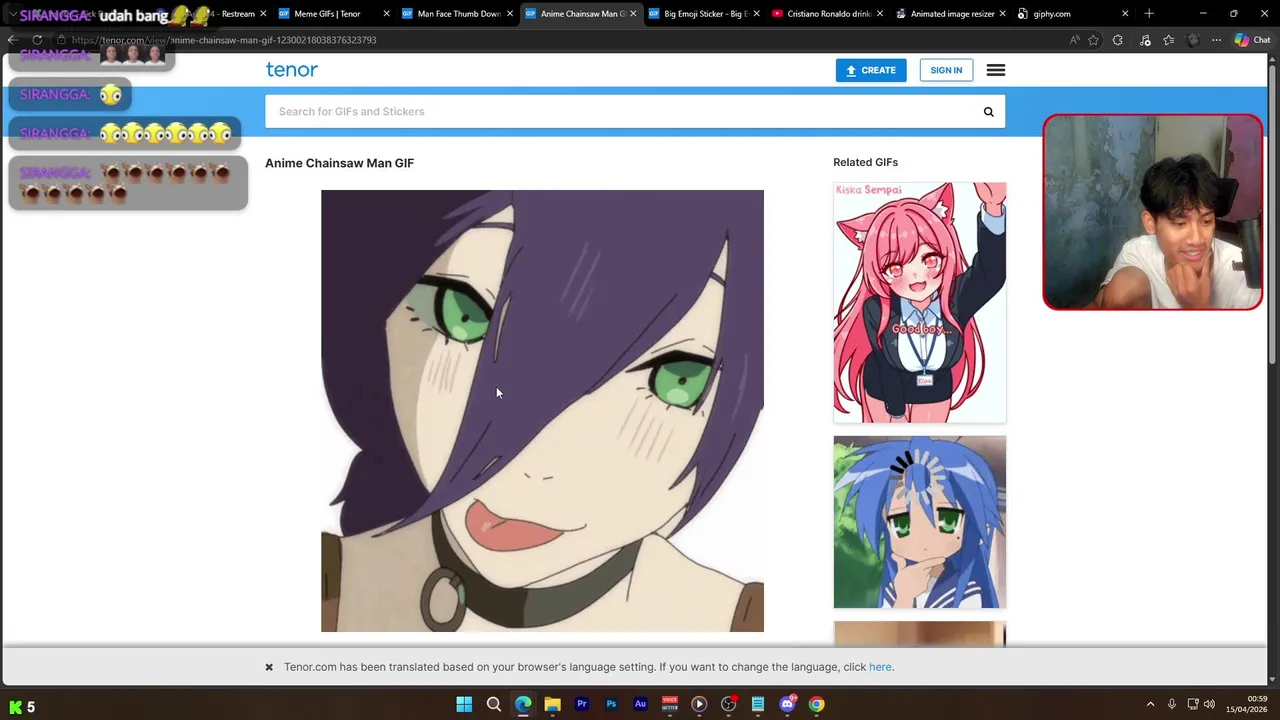
Task: Click the main Chainsaw Man GIF image
Action: coord(542,411)
